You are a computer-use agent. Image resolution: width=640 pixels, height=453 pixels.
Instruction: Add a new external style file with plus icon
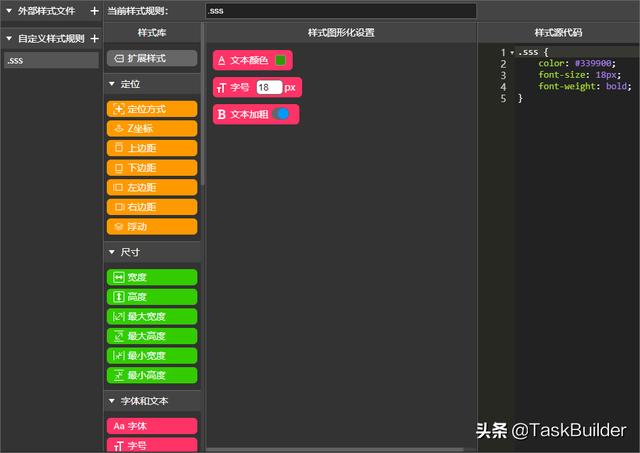point(94,11)
